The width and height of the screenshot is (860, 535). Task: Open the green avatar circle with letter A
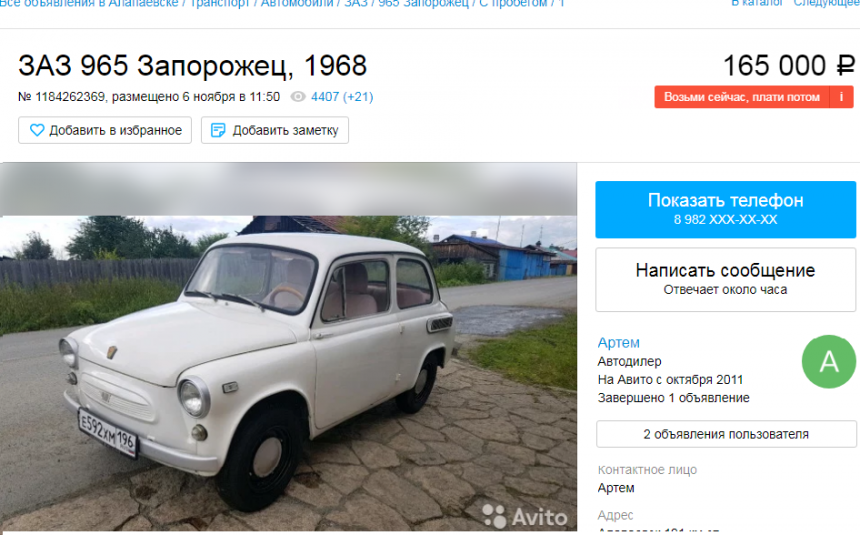(829, 362)
